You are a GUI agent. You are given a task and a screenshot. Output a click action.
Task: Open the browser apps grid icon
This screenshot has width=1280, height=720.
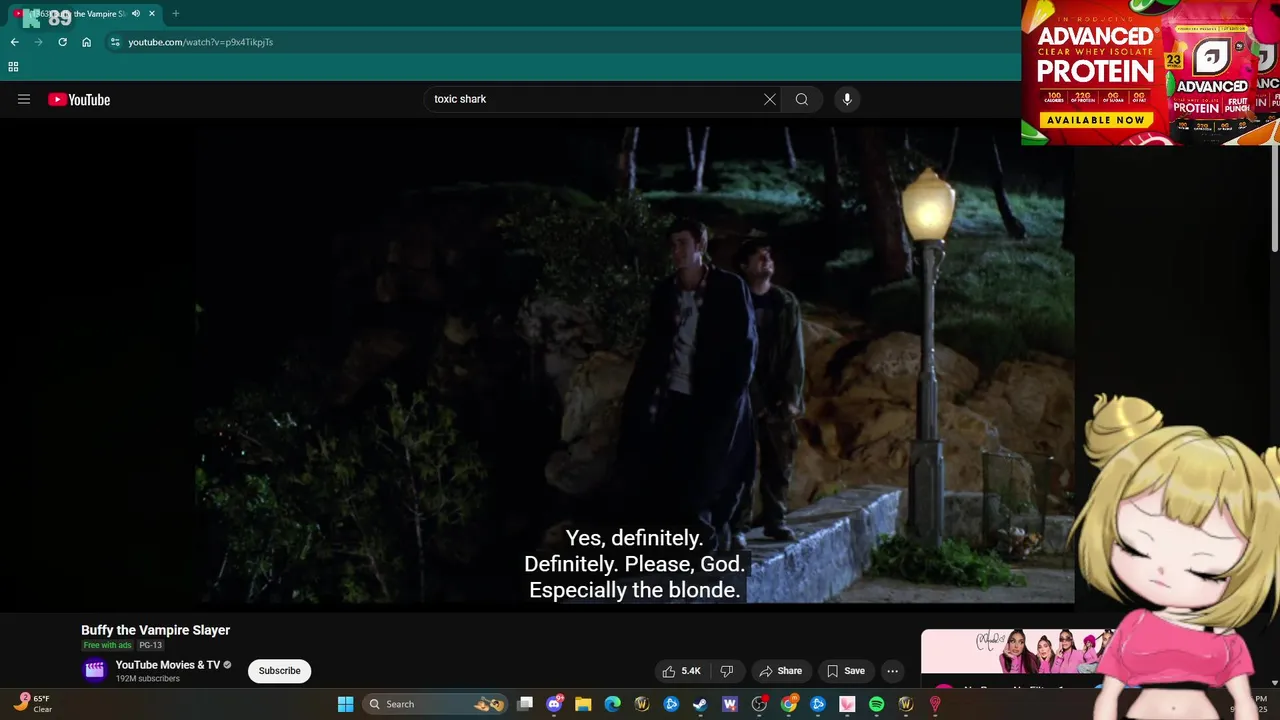(x=13, y=67)
